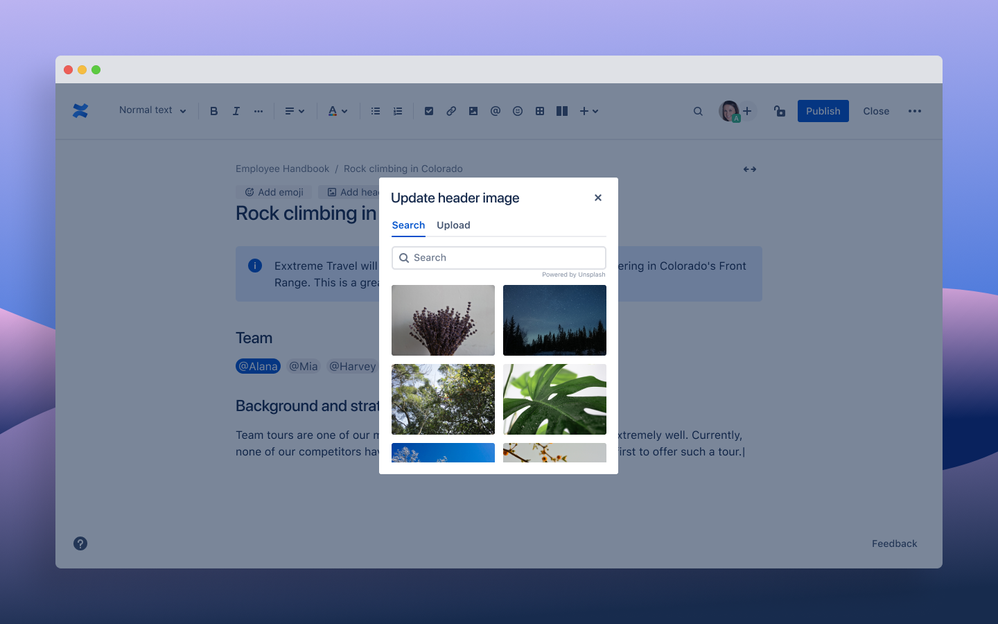
Task: Select the blue sky photo thumbnail
Action: click(x=443, y=453)
